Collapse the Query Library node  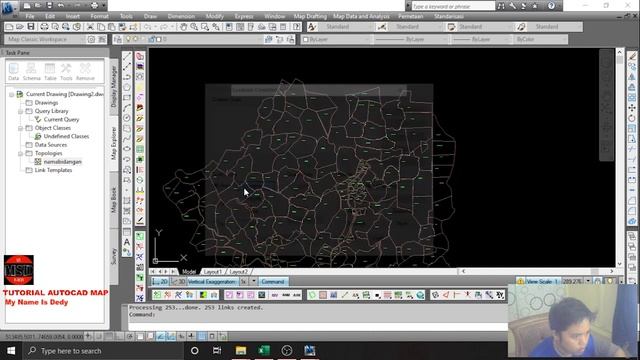point(20,111)
